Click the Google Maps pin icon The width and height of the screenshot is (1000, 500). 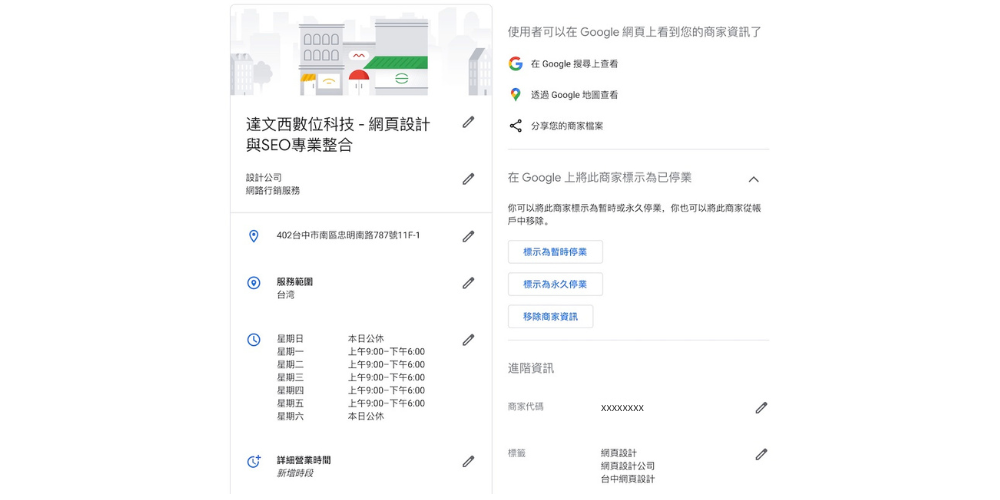[x=516, y=95]
